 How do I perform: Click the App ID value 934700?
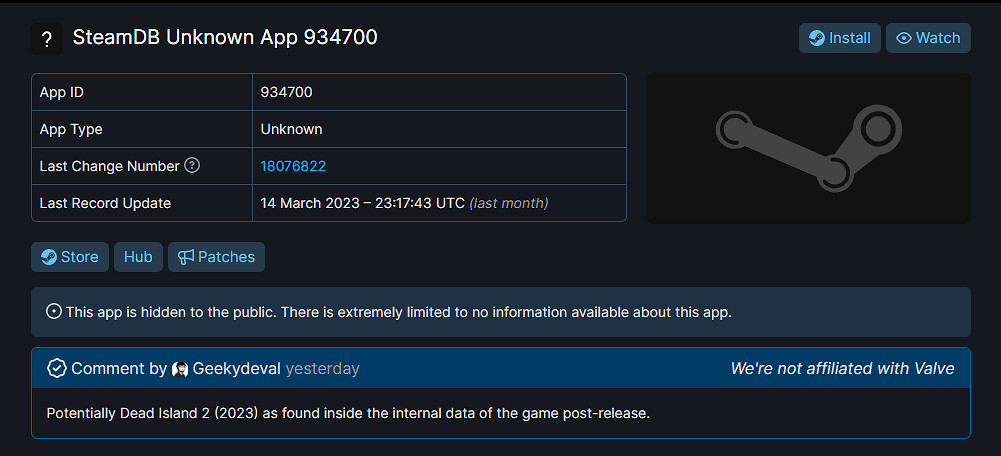pos(287,92)
